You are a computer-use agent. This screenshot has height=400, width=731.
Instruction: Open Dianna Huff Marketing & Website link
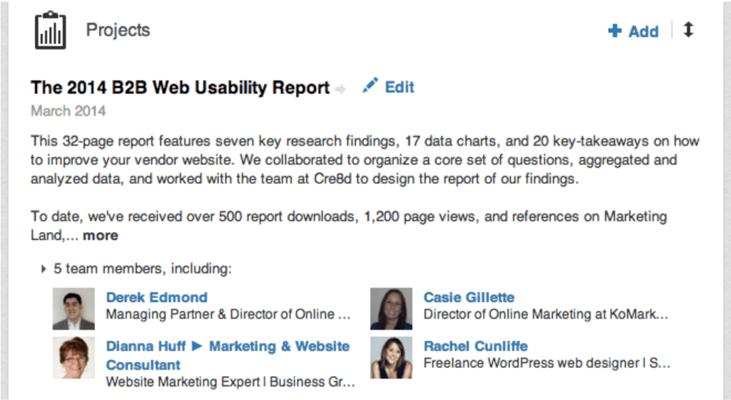click(228, 355)
